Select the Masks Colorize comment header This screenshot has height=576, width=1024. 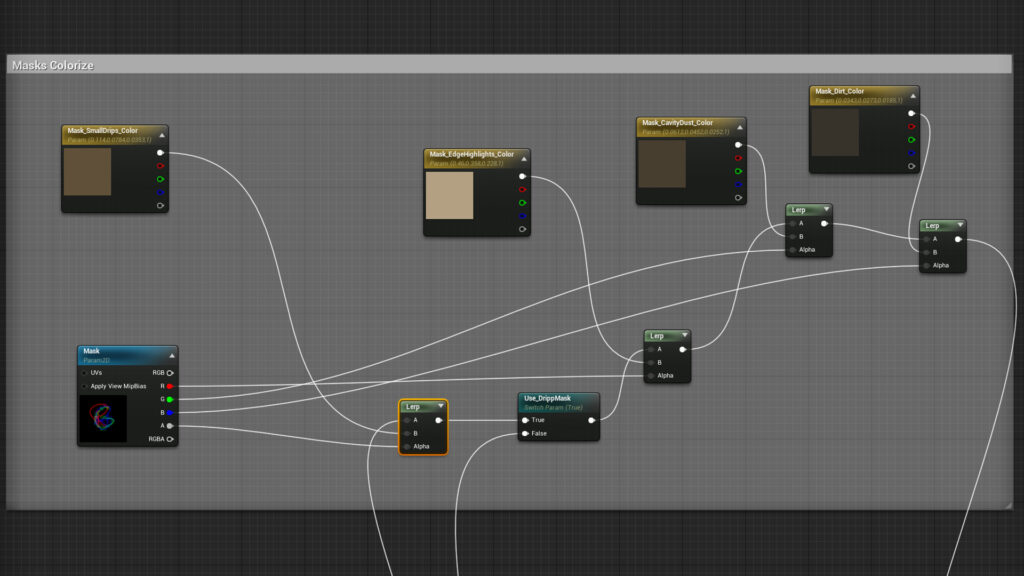coord(54,64)
